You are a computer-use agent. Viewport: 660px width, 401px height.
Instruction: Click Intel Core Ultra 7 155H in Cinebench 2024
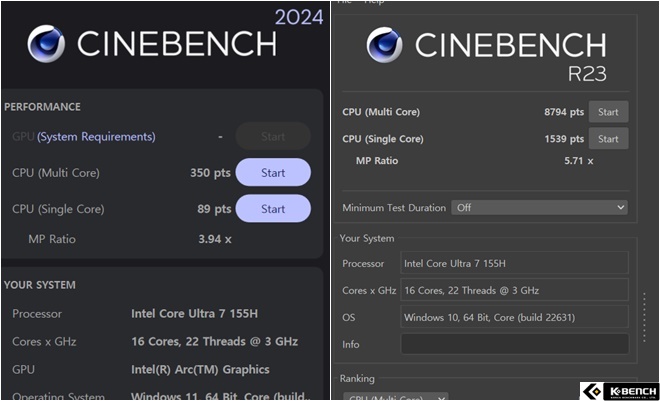pyautogui.click(x=194, y=313)
